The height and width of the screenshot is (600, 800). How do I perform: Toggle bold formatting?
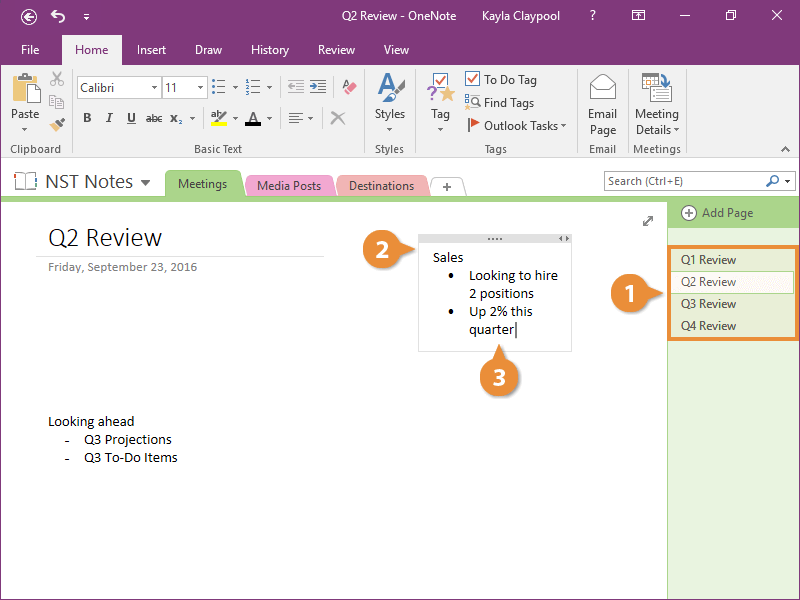[x=87, y=118]
